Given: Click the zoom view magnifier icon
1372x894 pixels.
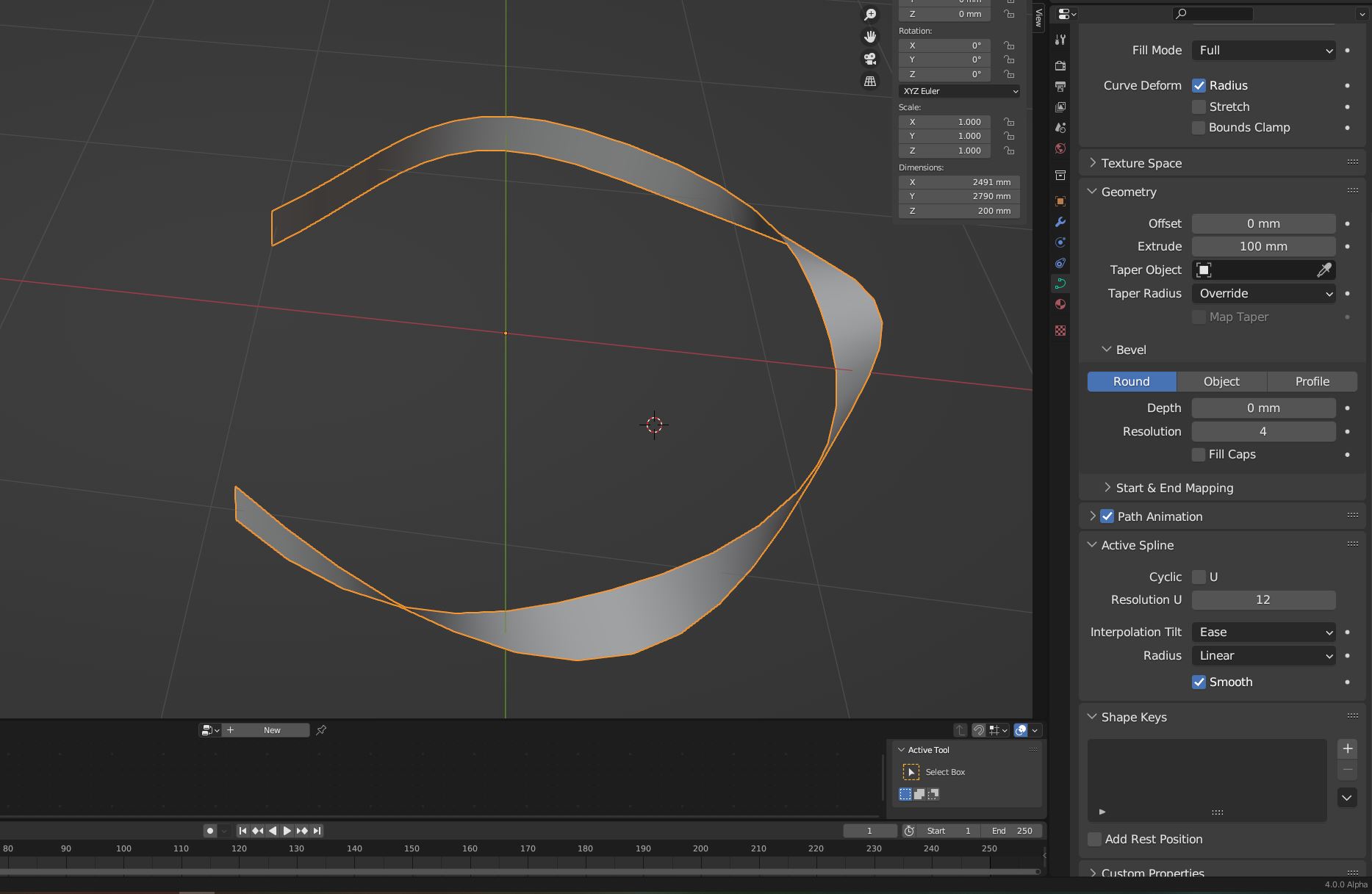Looking at the screenshot, I should [870, 15].
